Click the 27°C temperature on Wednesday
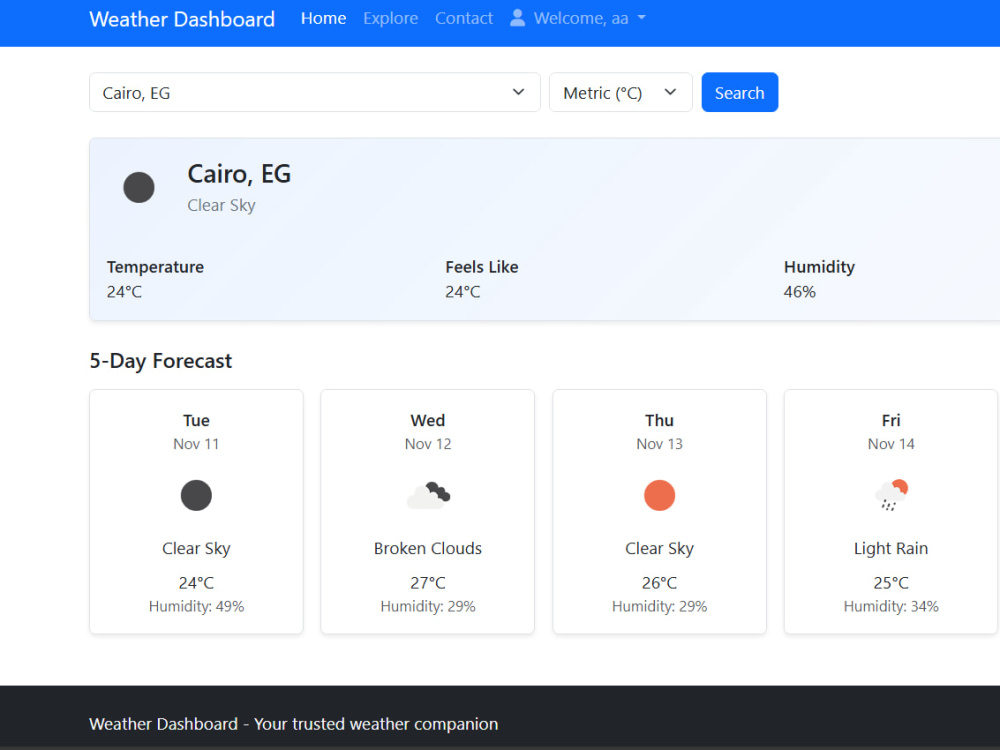The width and height of the screenshot is (1000, 750). point(428,583)
